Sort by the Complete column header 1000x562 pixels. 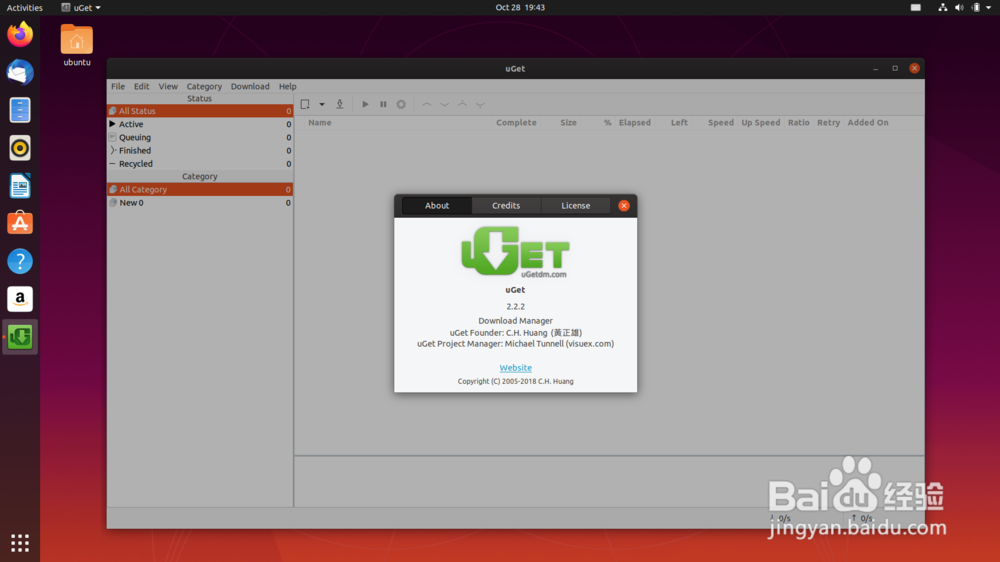tap(516, 122)
